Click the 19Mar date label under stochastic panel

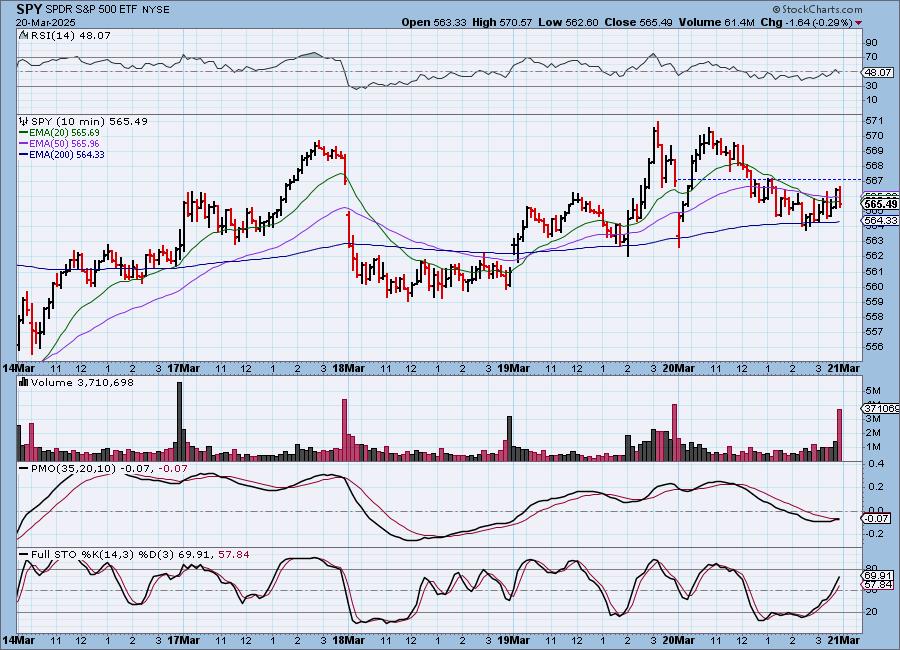click(513, 640)
